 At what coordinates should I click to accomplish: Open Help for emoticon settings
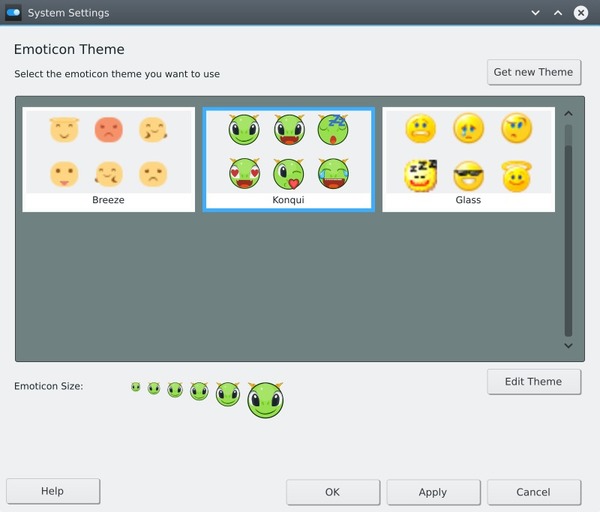click(x=52, y=491)
